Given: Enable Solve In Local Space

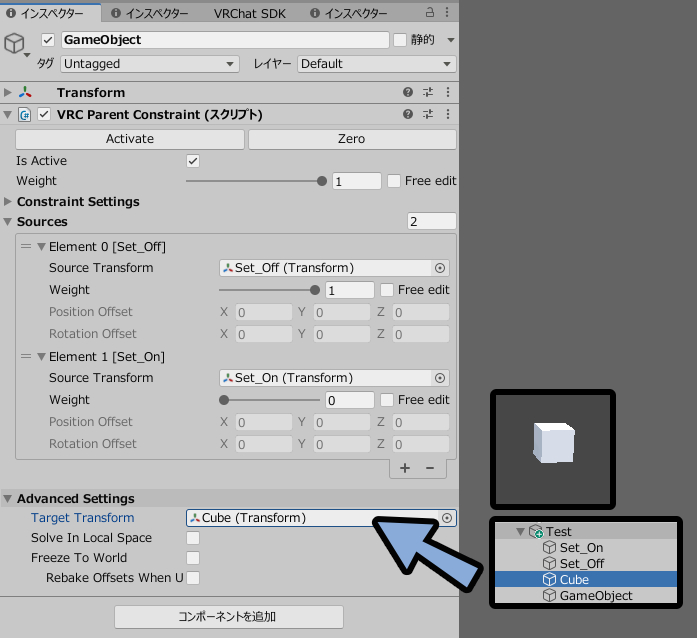Looking at the screenshot, I should coord(193,538).
